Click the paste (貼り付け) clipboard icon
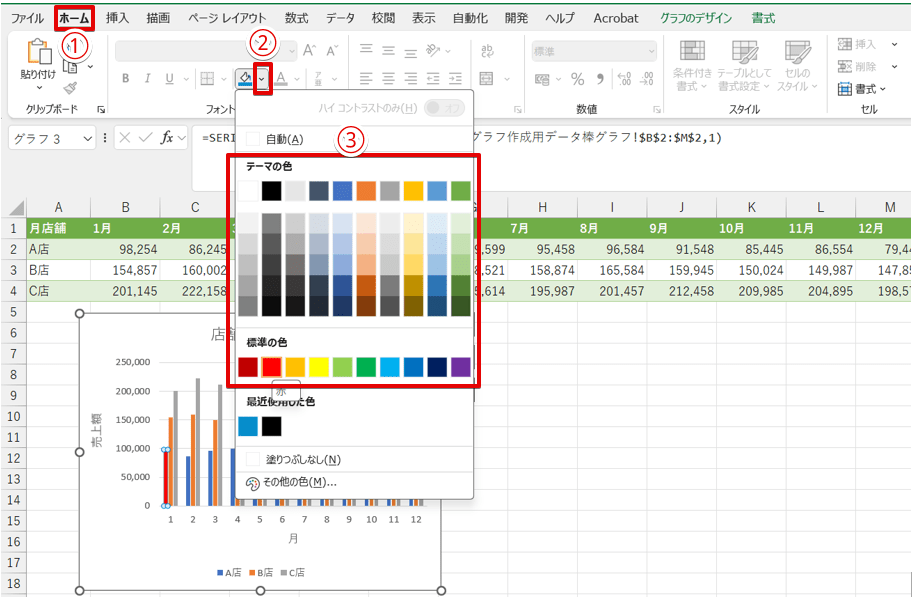 click(x=39, y=53)
